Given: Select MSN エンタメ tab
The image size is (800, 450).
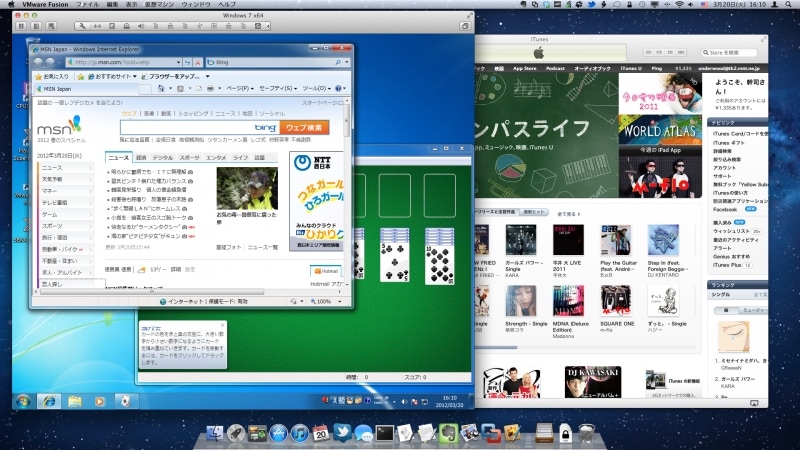Looking at the screenshot, I should [x=216, y=158].
